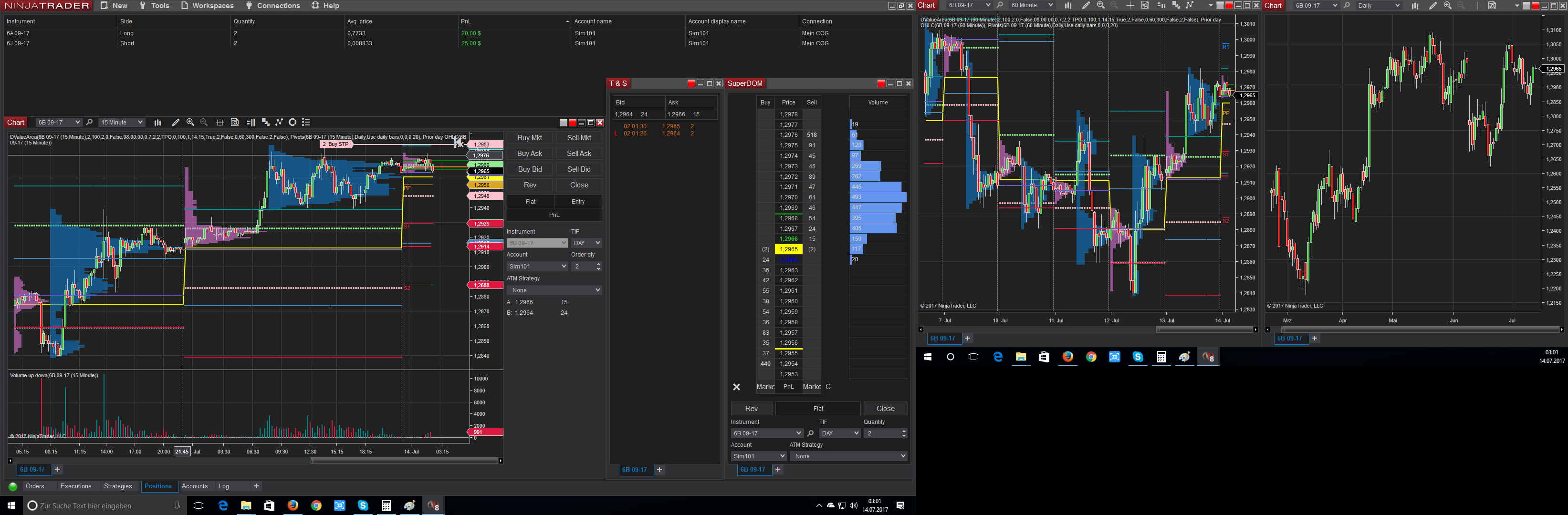Open the Workspaces menu
This screenshot has height=515, width=1568.
point(207,5)
